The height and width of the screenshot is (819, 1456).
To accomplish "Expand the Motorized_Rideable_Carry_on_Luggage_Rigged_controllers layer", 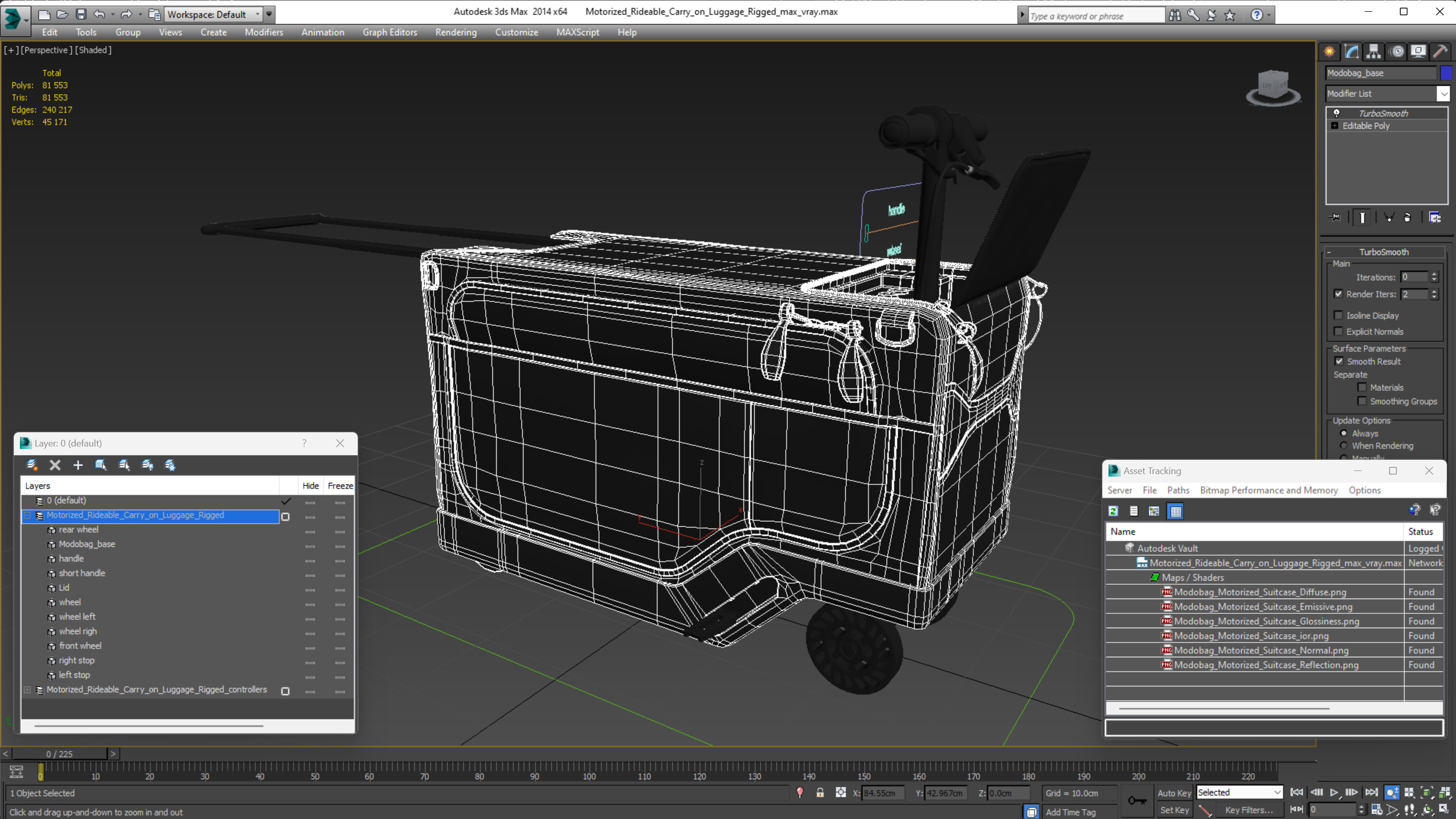I will tap(27, 689).
